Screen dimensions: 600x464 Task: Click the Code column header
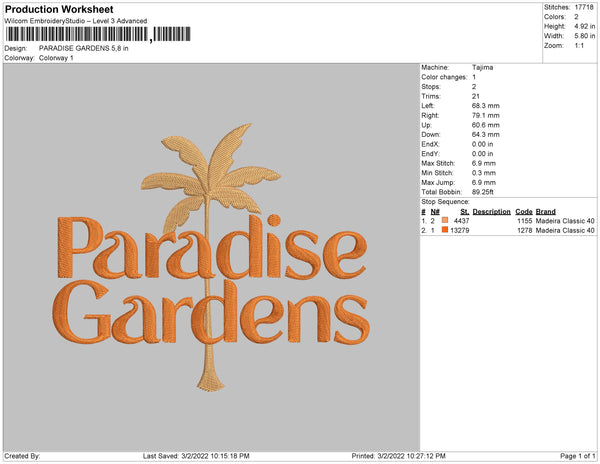524,212
